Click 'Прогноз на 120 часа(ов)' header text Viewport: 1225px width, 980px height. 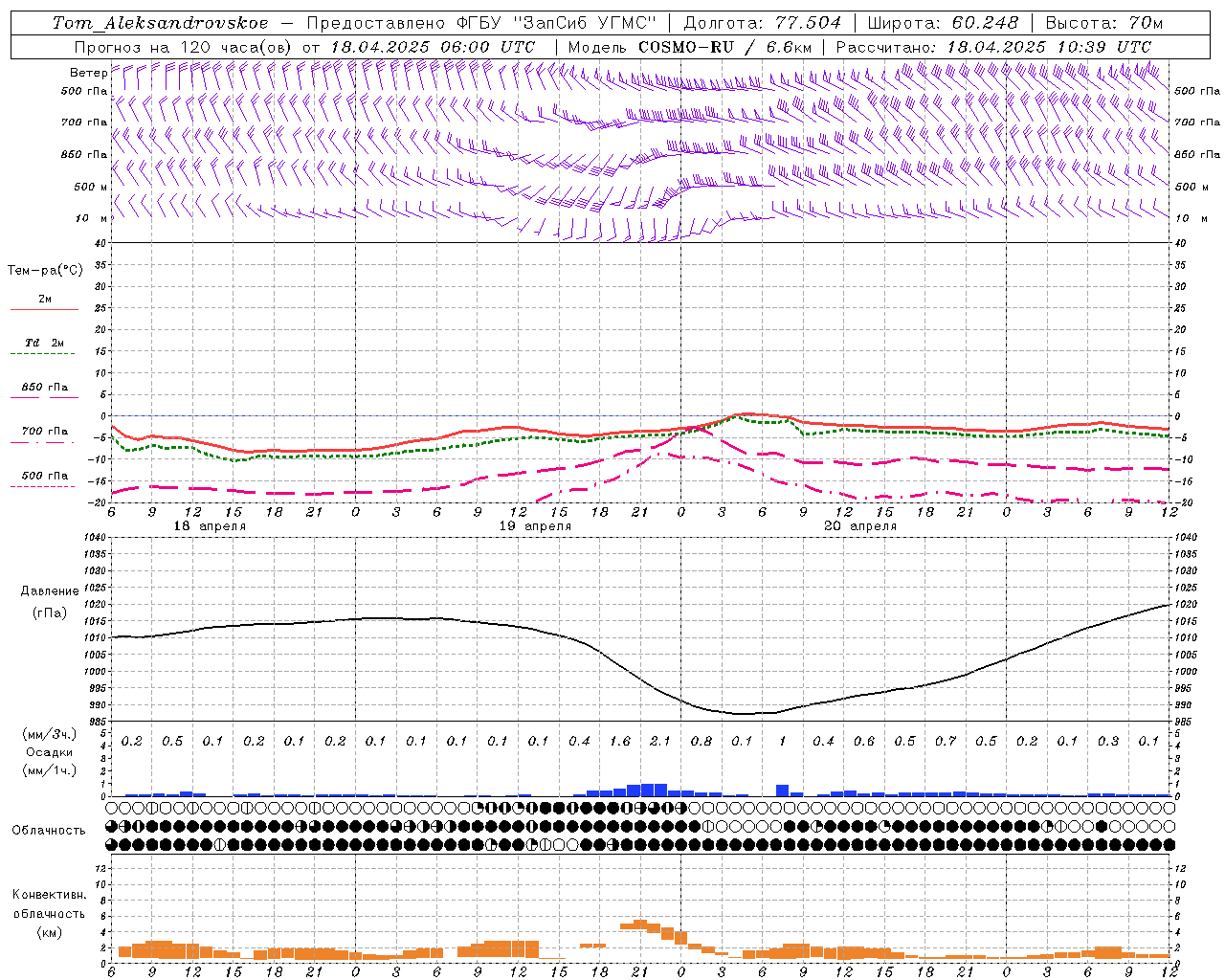(183, 46)
